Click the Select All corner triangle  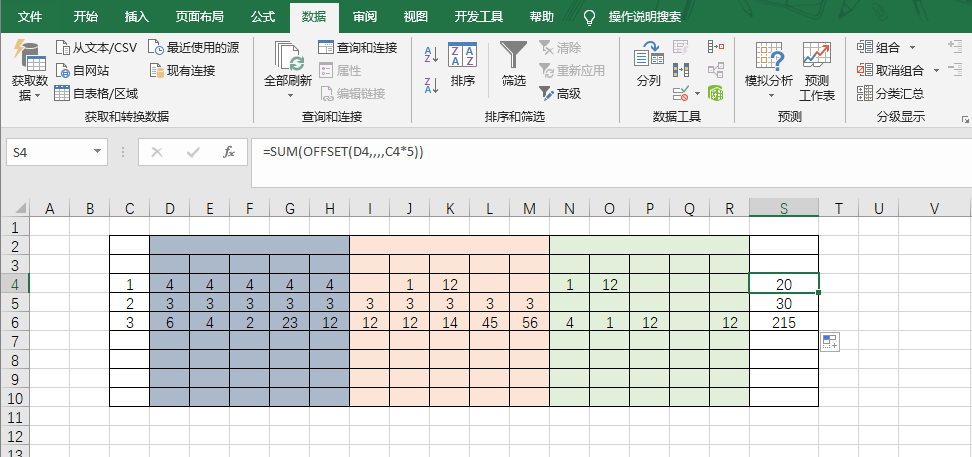click(20, 208)
